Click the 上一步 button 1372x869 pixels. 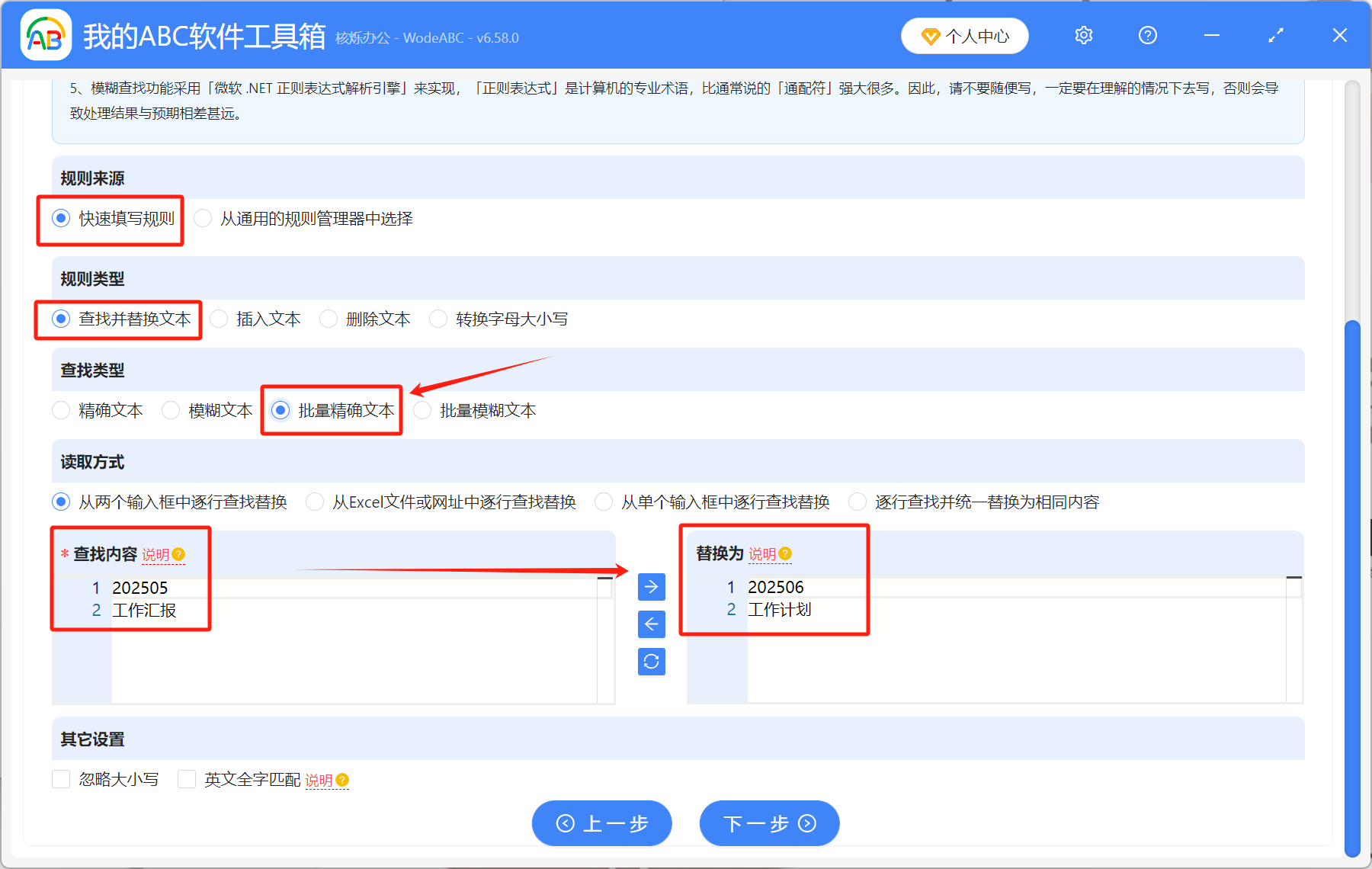601,823
